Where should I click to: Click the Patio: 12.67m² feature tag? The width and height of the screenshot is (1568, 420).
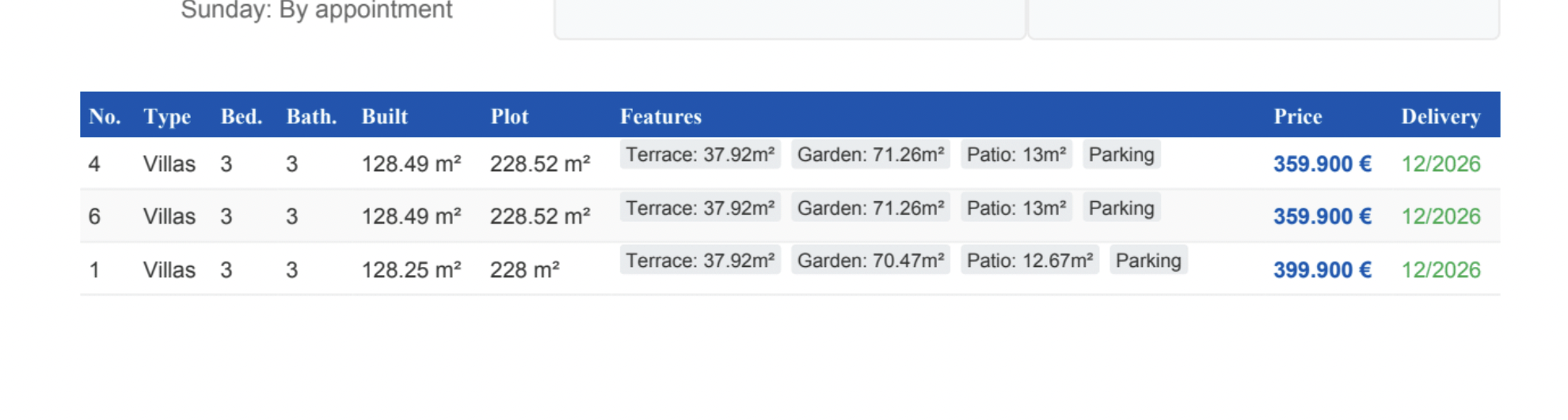(1029, 261)
